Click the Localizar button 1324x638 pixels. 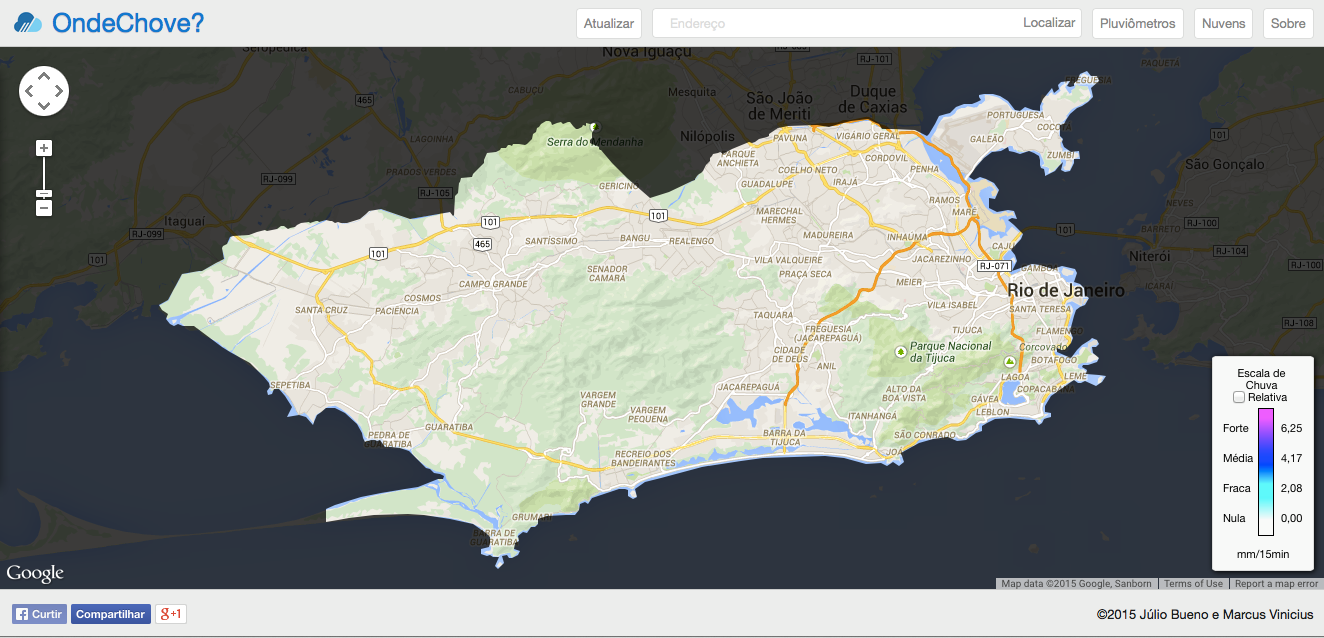(1049, 23)
